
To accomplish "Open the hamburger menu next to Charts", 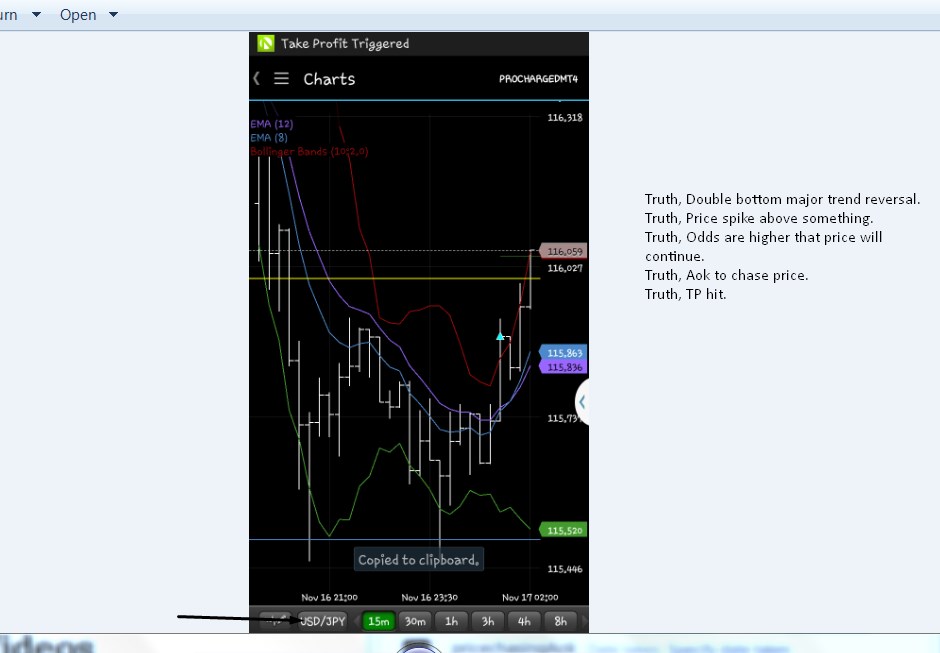I will click(281, 79).
